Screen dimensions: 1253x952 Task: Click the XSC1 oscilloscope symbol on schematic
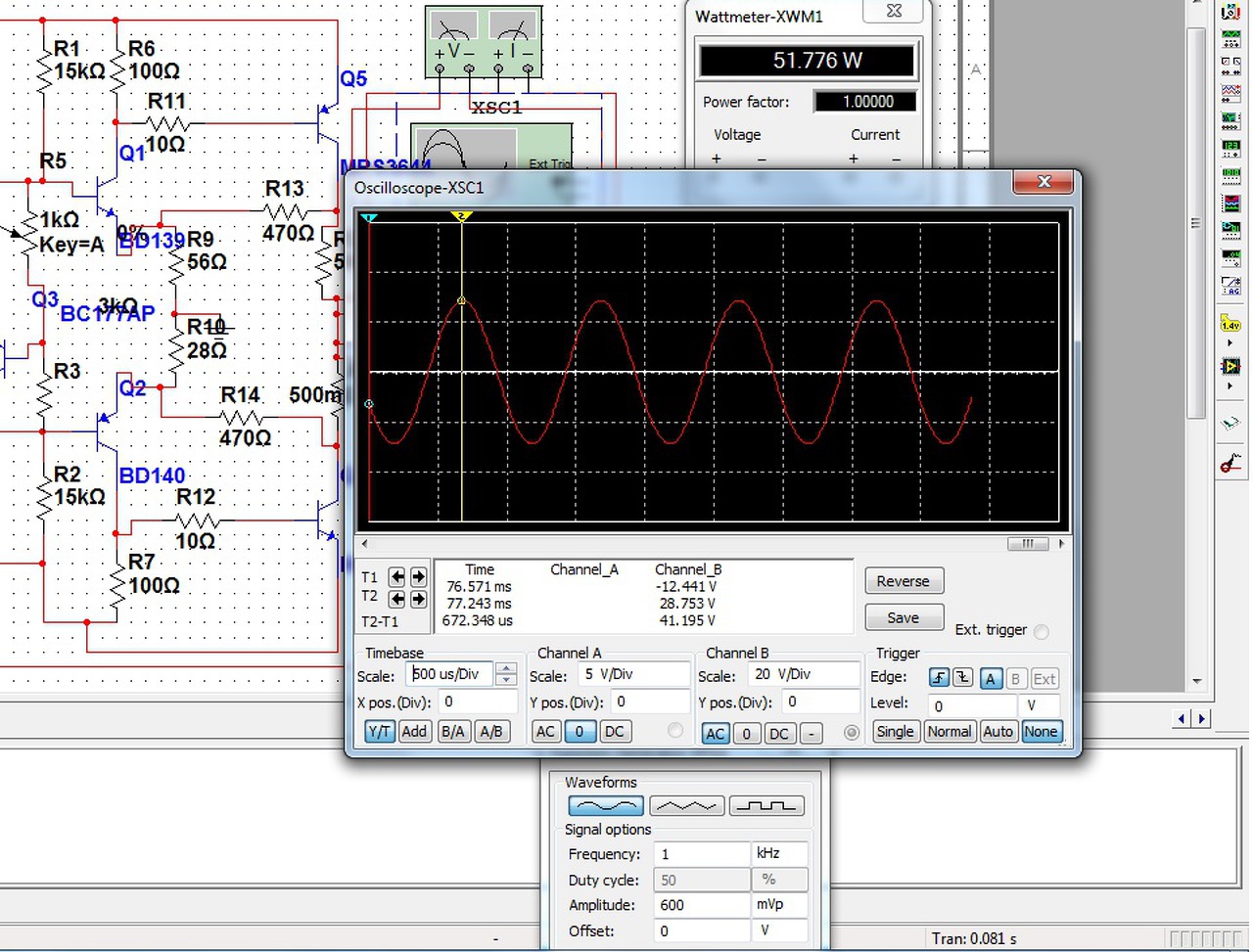point(490,148)
